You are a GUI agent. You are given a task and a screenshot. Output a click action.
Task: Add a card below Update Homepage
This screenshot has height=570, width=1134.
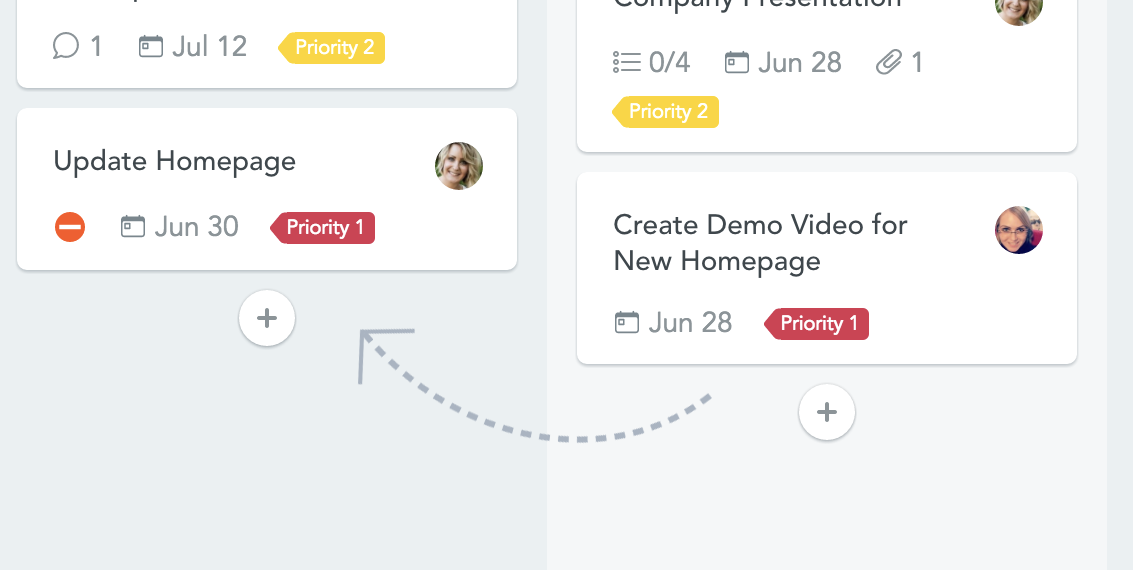coord(267,319)
